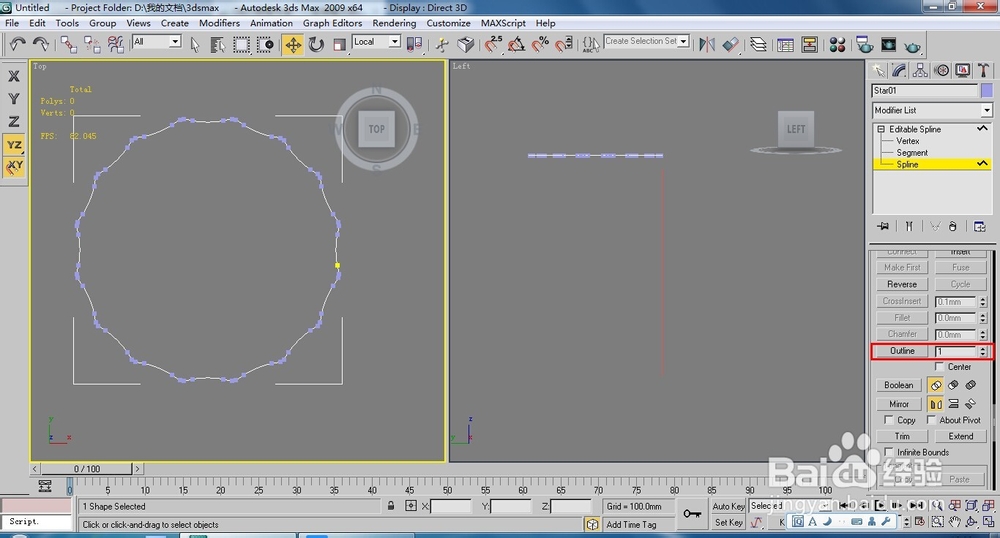Click Bind to Space Warp icon

click(115, 44)
